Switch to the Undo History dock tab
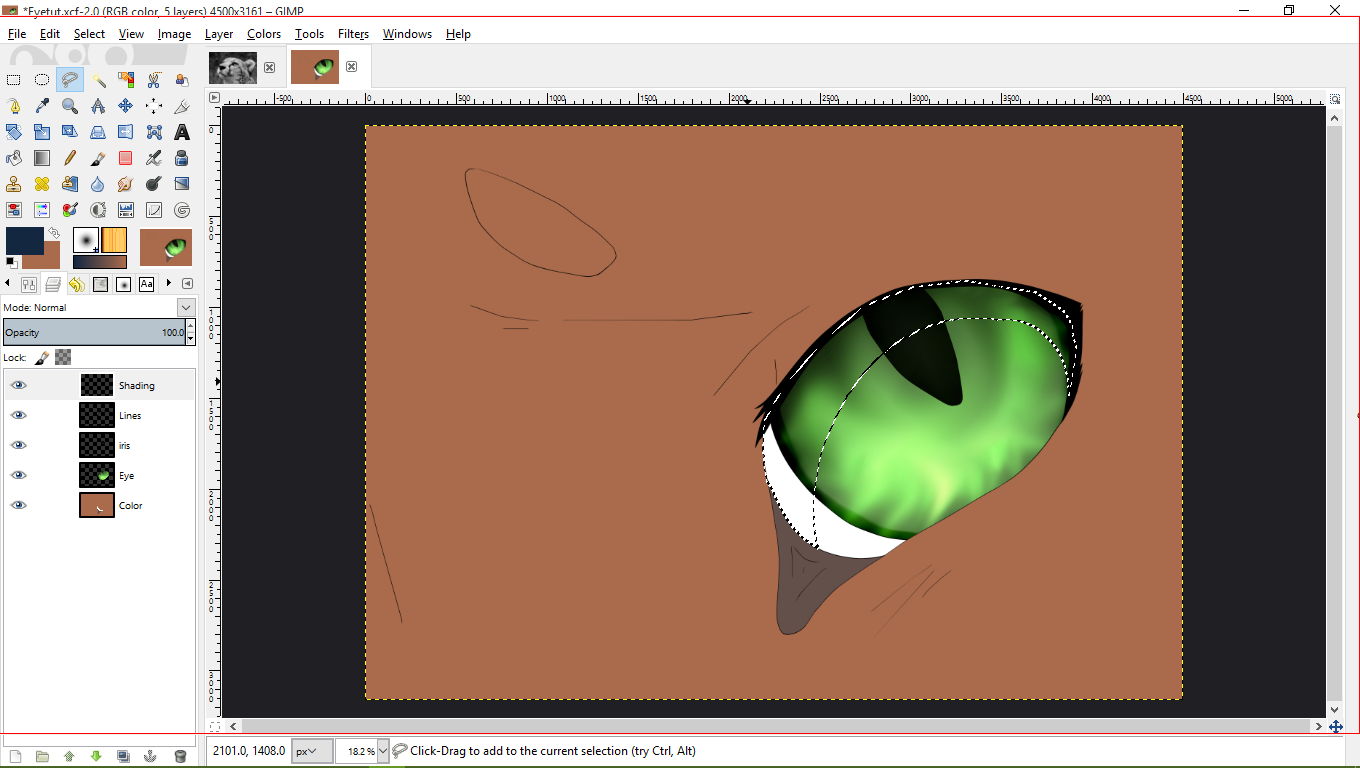Screen dimensions: 1360x768 pos(76,284)
